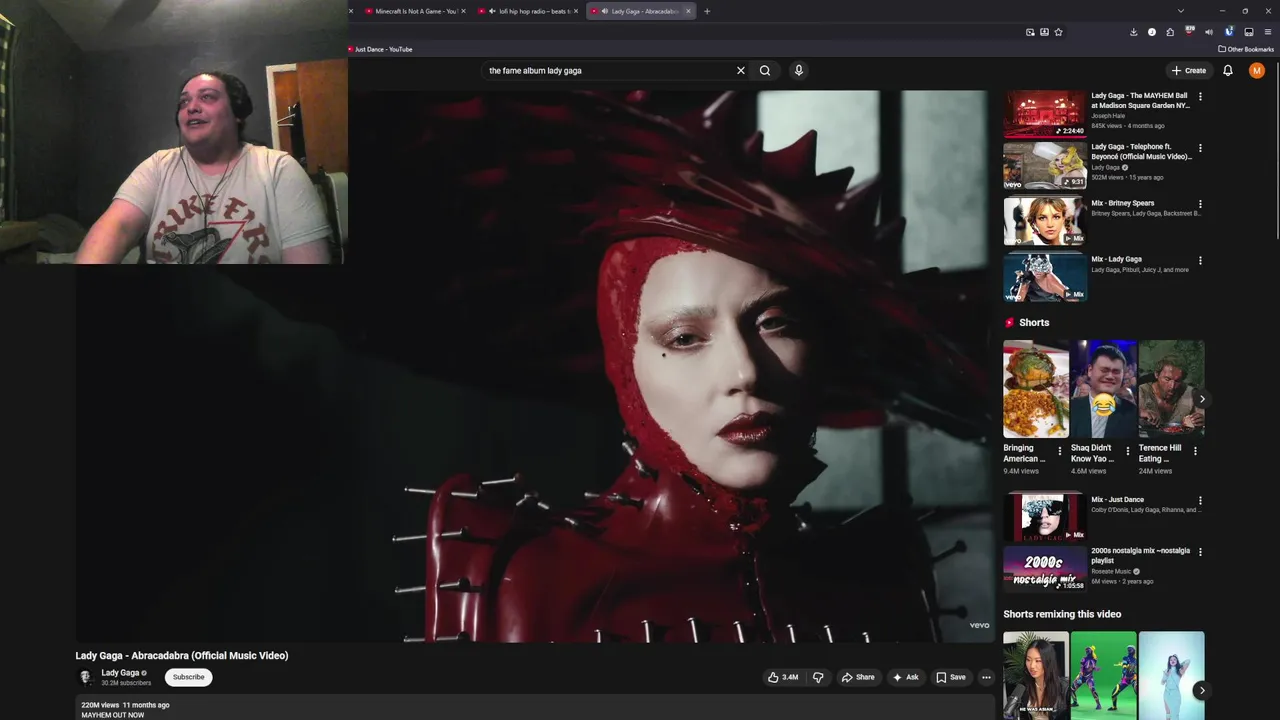
Task: Click the vevo watermark on video
Action: pos(979,626)
